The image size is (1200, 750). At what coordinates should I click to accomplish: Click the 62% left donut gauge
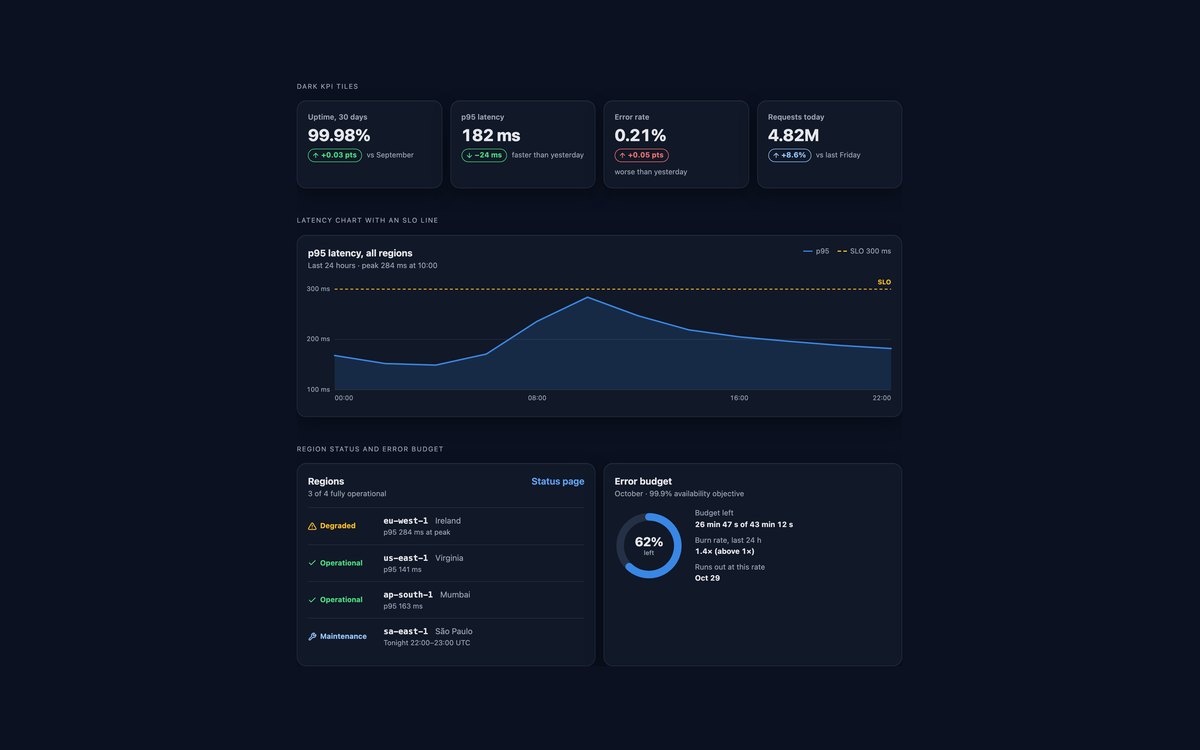pos(649,545)
